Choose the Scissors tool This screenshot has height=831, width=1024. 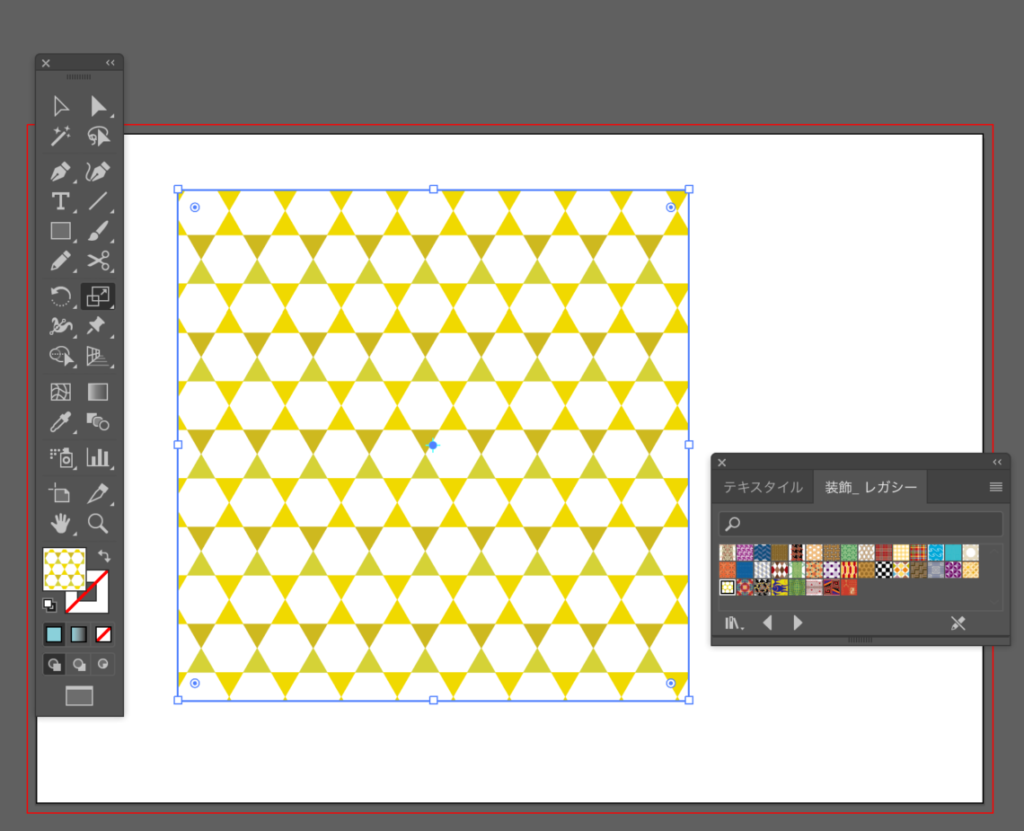pos(97,262)
